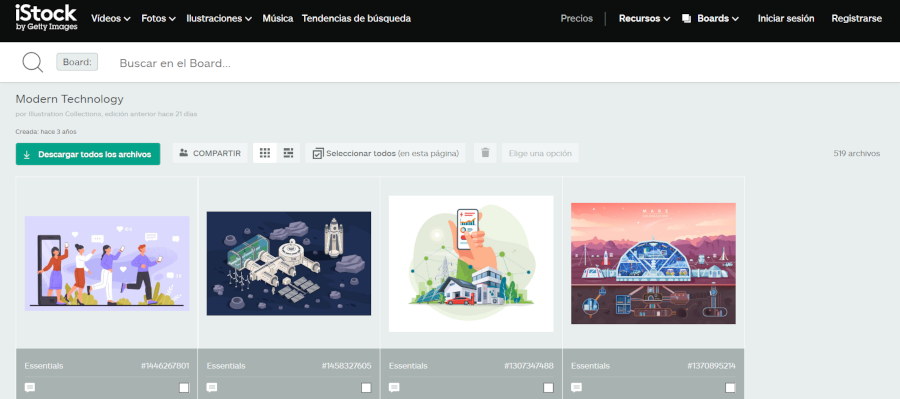Click the Modern Technology board title
Screen dimensions: 900x399
pos(69,99)
